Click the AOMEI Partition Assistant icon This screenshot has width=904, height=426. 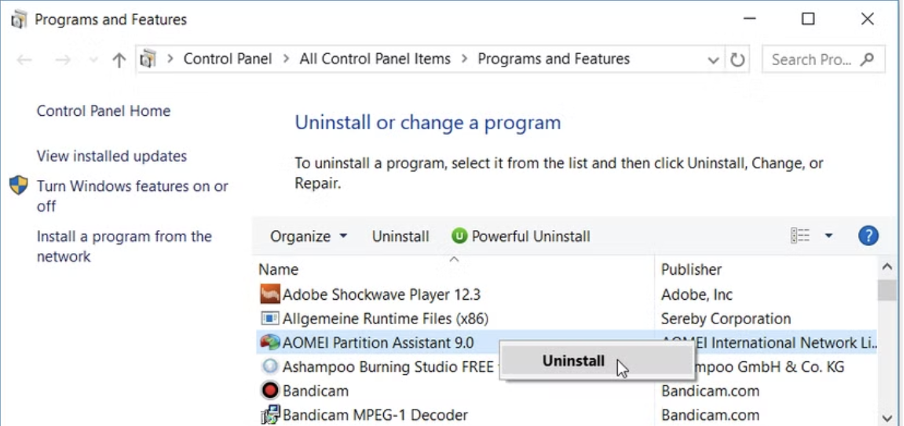point(269,343)
